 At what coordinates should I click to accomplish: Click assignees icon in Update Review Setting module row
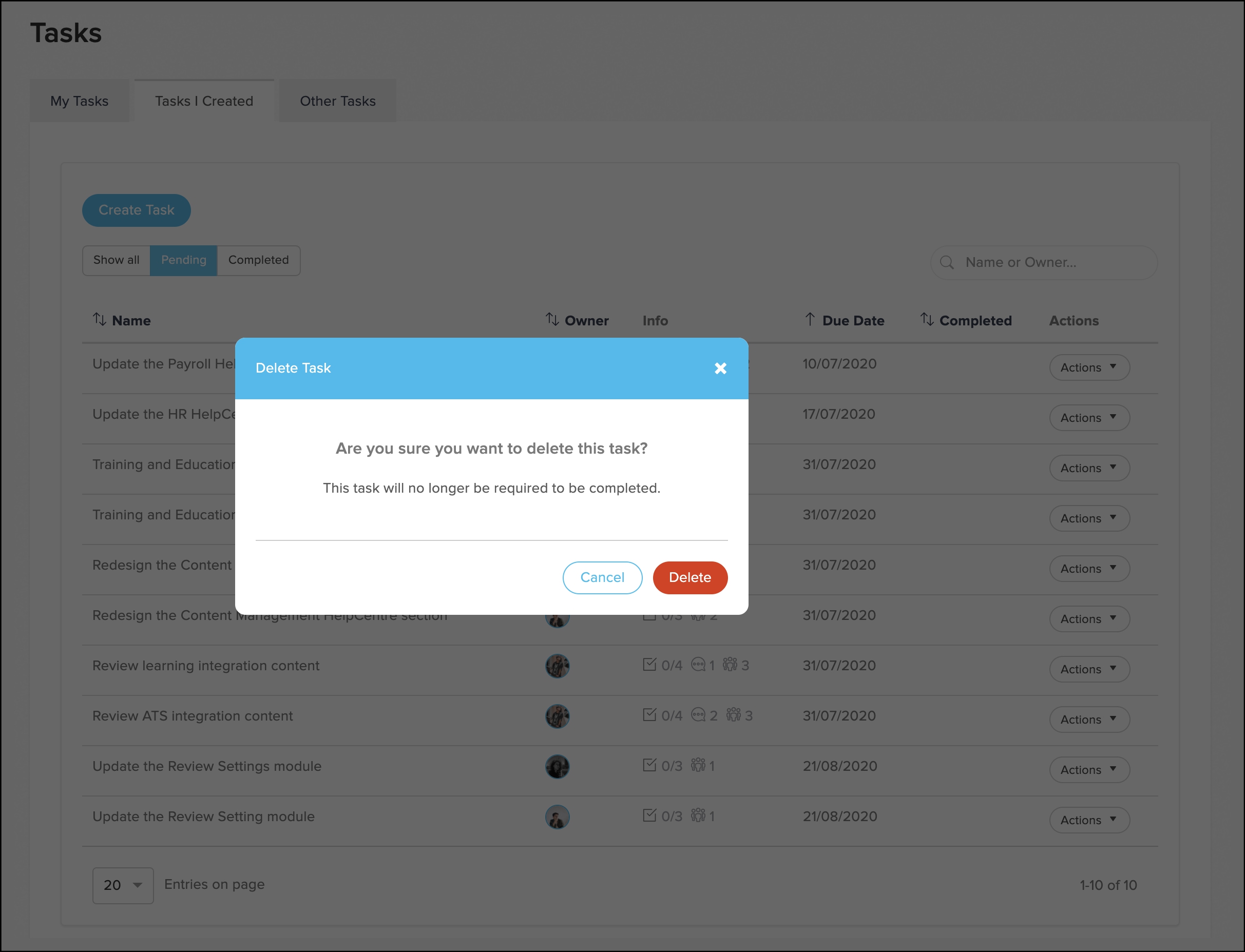(x=698, y=815)
